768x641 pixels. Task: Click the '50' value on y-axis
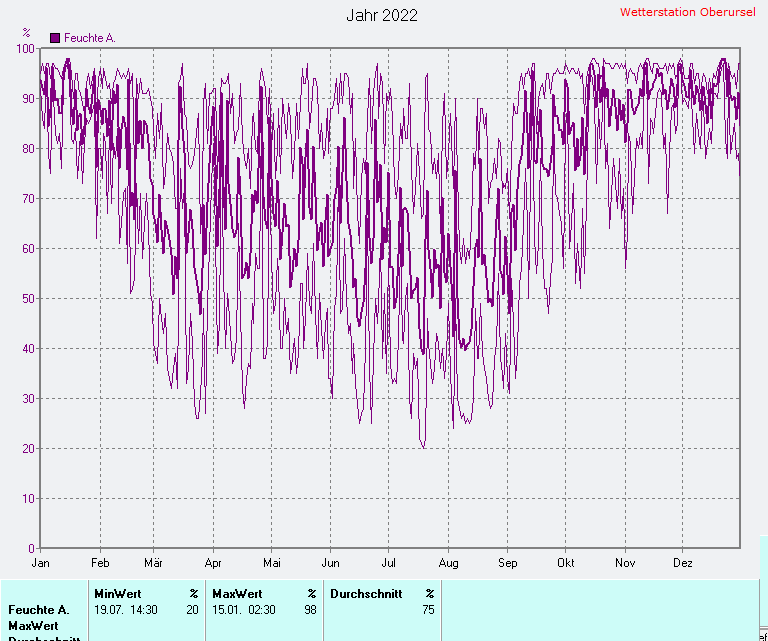pos(29,298)
